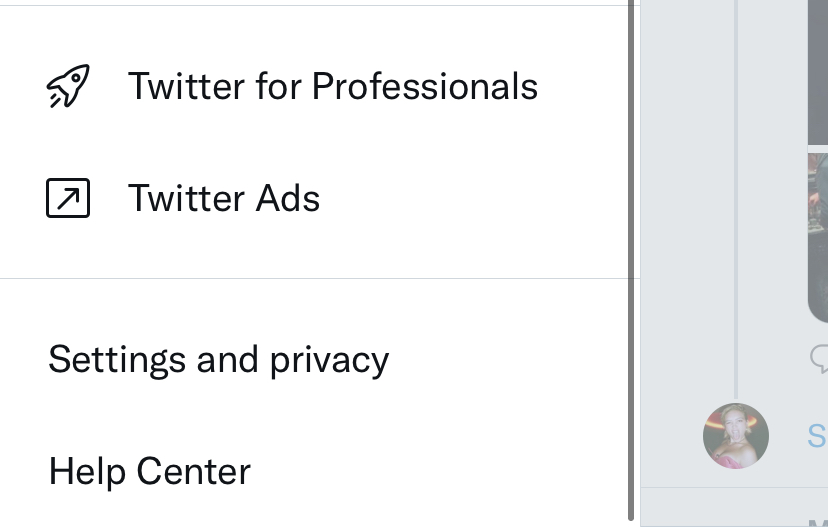Click blank area right of Twitter for Professionals
The image size is (828, 527).
(583, 86)
